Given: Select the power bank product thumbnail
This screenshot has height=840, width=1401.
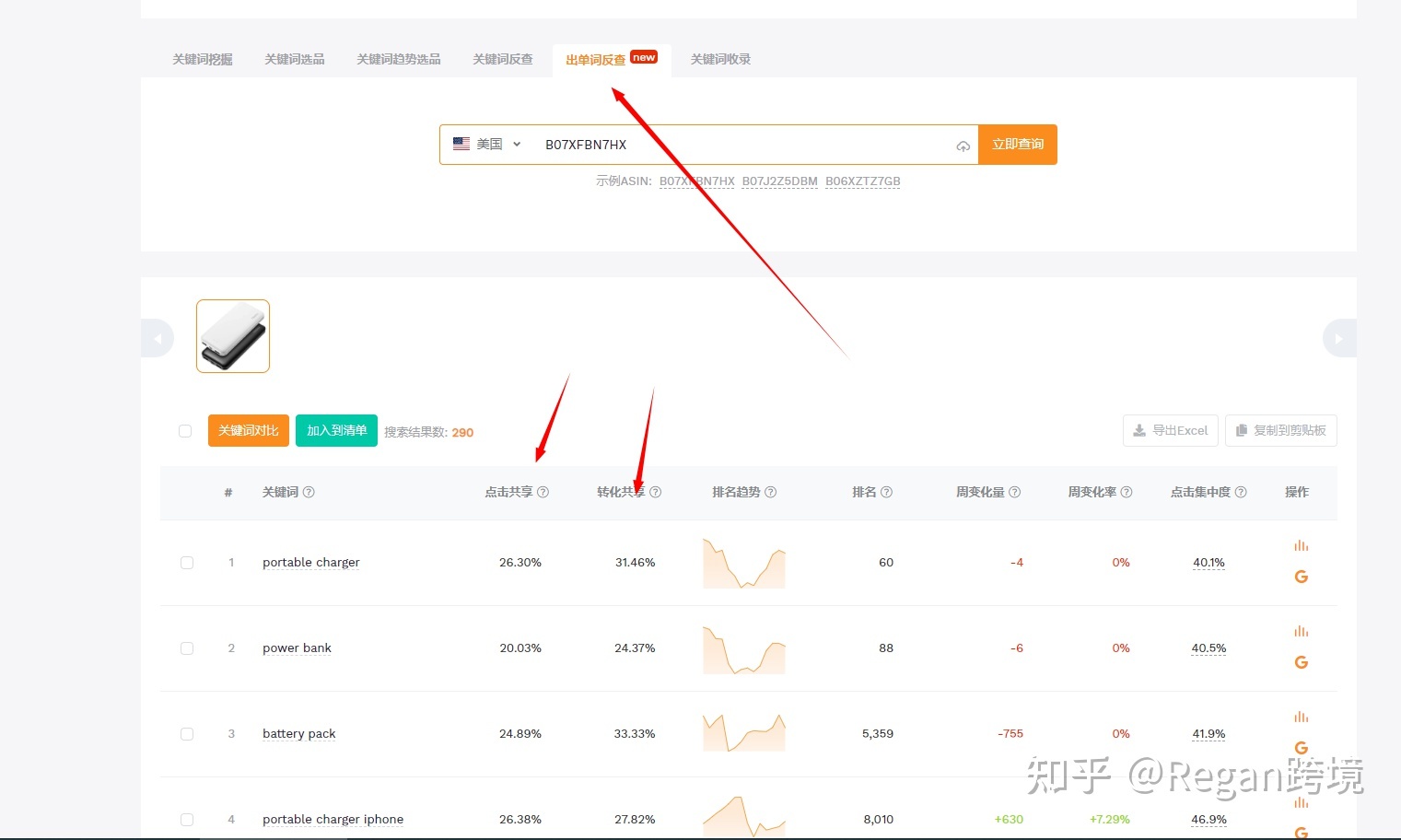Looking at the screenshot, I should coord(233,336).
